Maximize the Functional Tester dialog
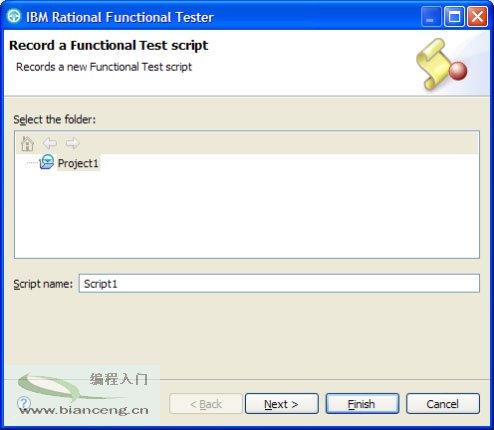The height and width of the screenshot is (430, 494). tap(454, 16)
